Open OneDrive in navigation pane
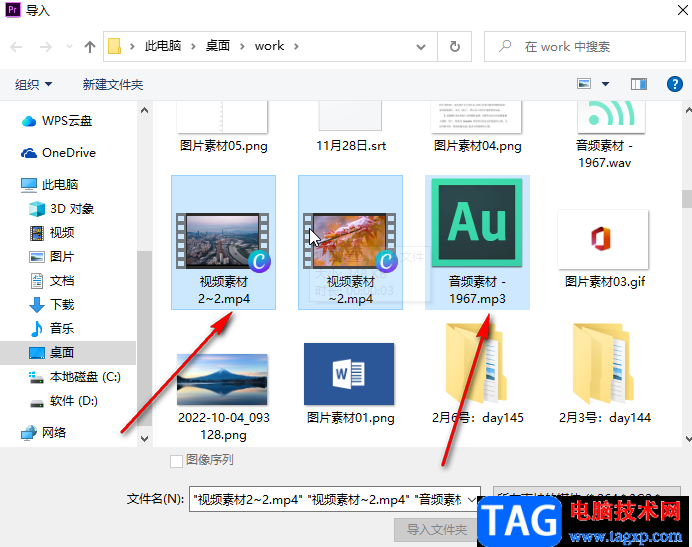The width and height of the screenshot is (692, 547). pos(58,153)
